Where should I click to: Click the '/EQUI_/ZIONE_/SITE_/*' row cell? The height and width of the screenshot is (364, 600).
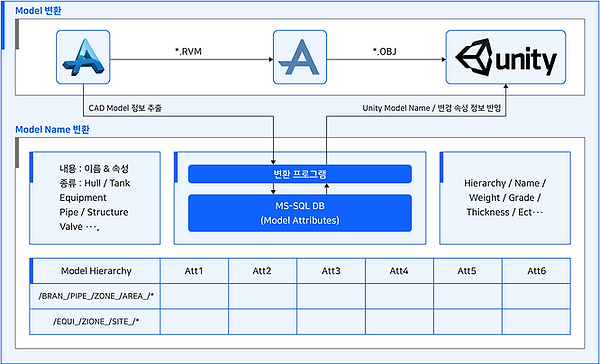[x=95, y=322]
